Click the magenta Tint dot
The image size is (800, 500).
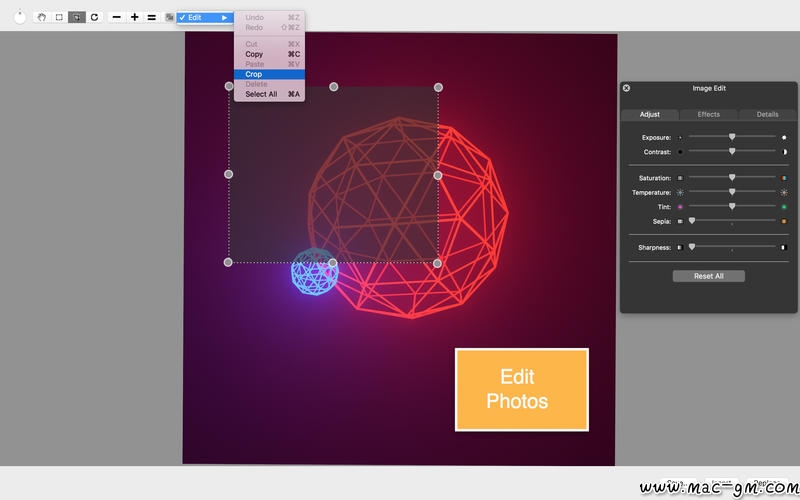click(x=680, y=207)
